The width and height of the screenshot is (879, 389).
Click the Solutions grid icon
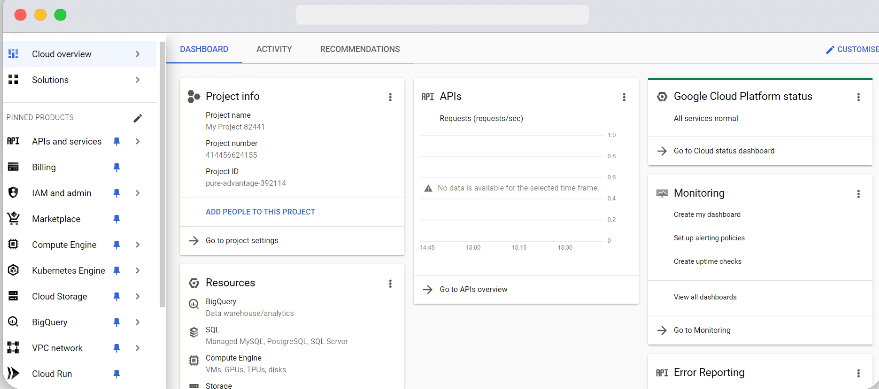point(13,80)
